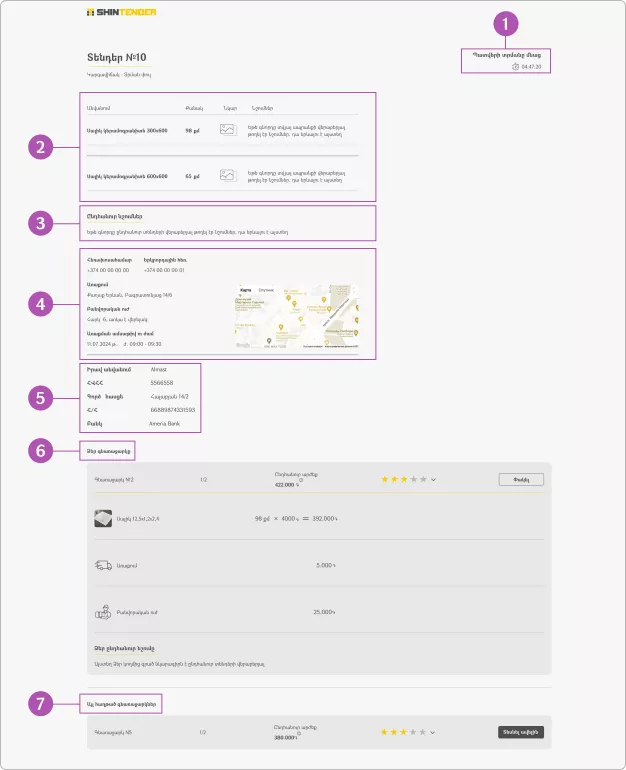Click the fourth star in 422.000 offer

413,480
